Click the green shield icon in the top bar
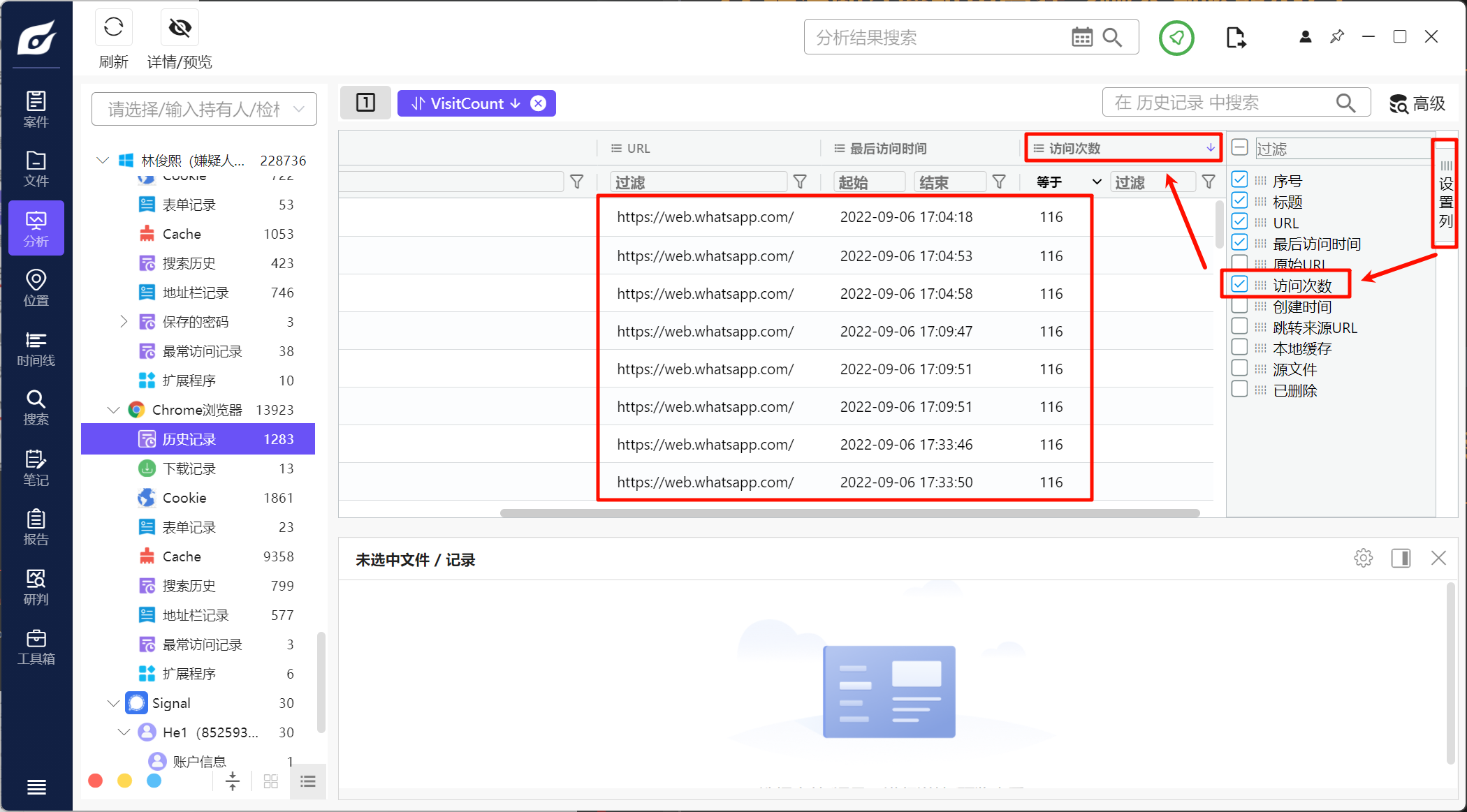1467x812 pixels. [x=1176, y=38]
